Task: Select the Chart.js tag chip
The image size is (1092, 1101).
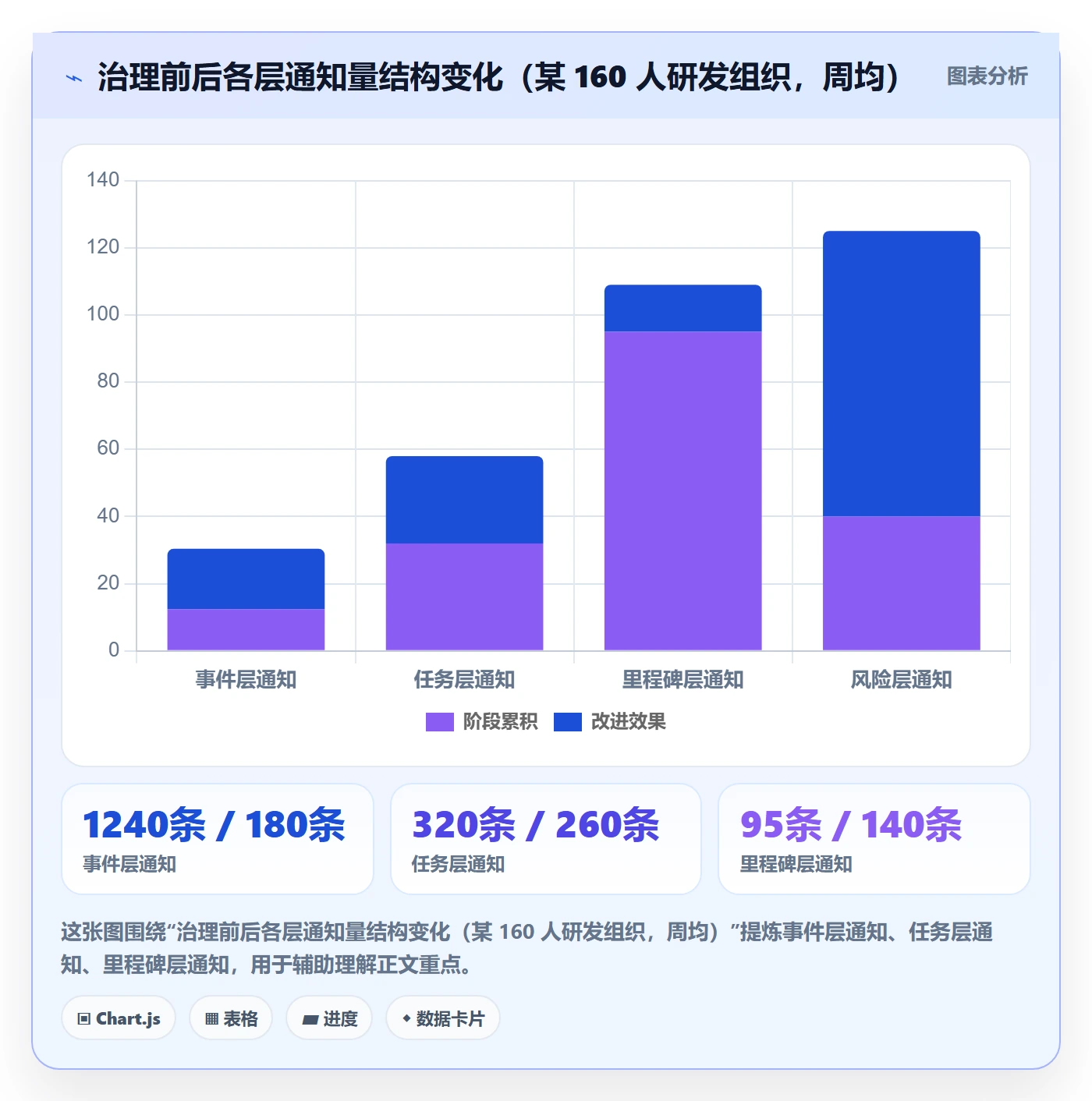Action: click(x=119, y=1018)
